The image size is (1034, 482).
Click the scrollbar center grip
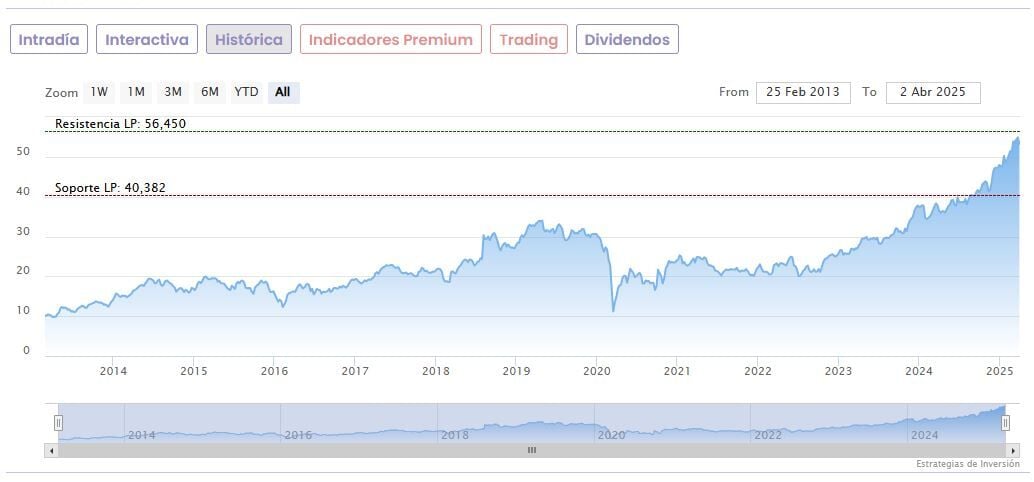coord(532,450)
